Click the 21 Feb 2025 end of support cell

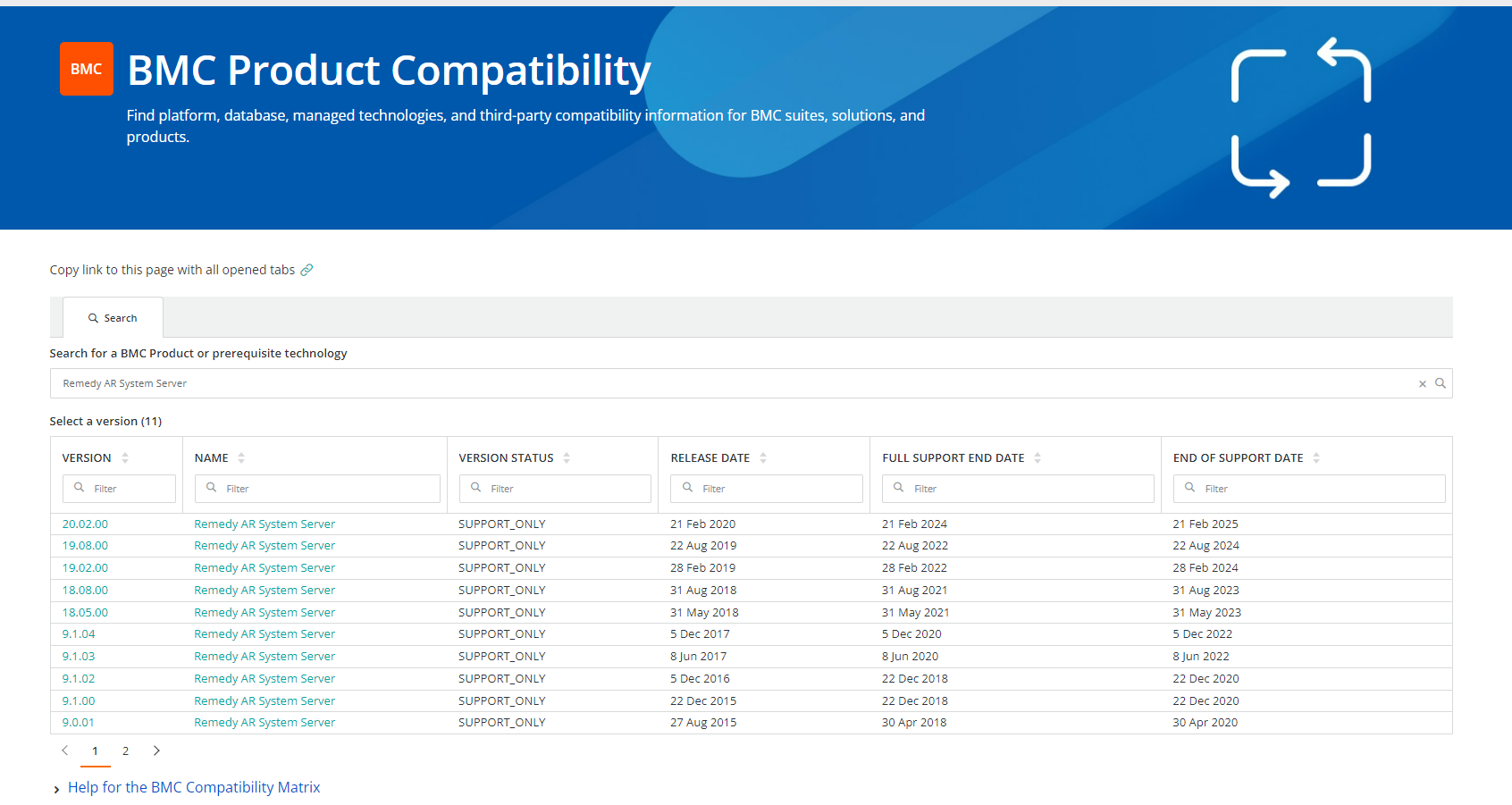coord(1205,524)
